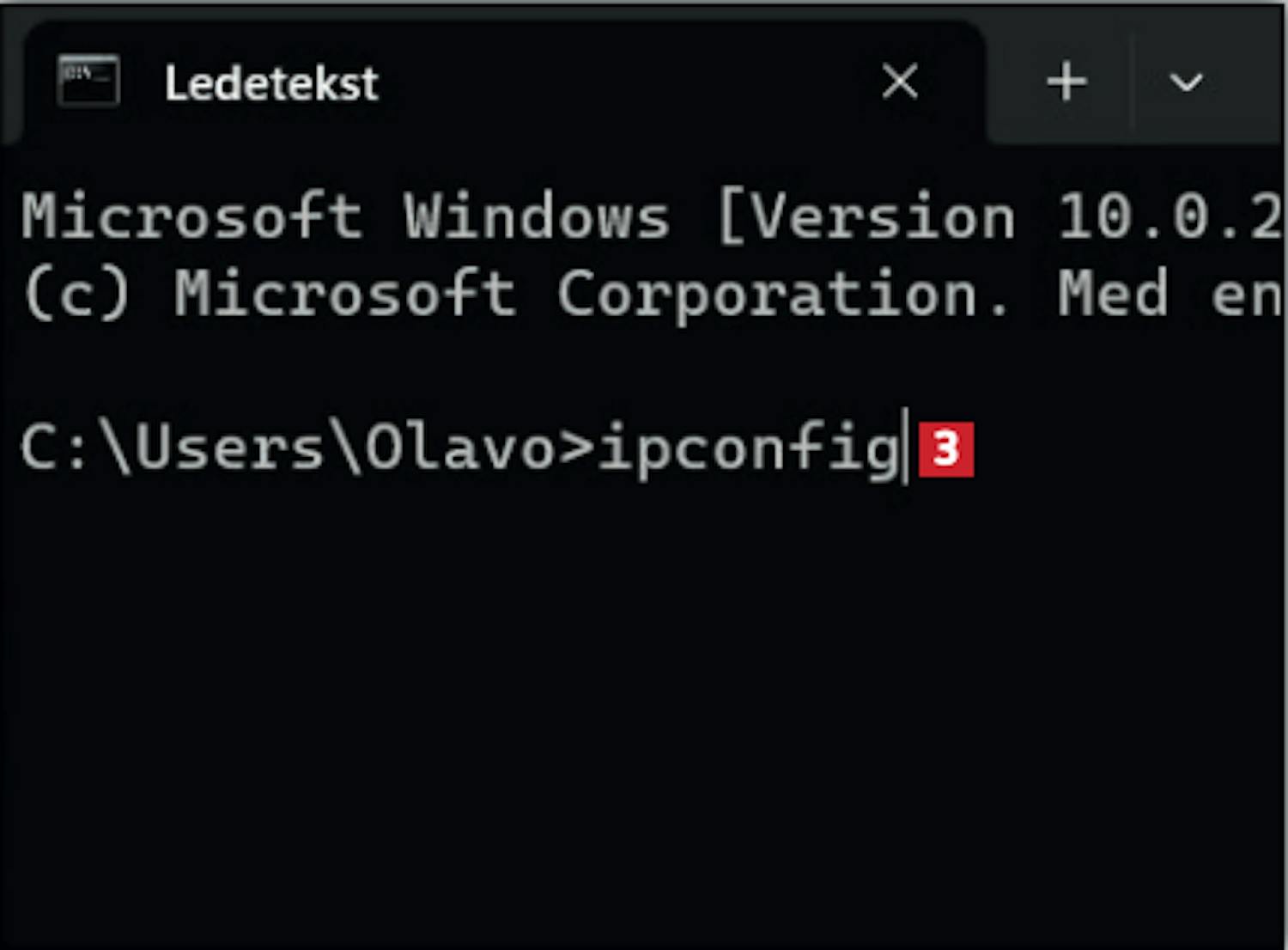Click the Users folder in prompt path

click(229, 448)
